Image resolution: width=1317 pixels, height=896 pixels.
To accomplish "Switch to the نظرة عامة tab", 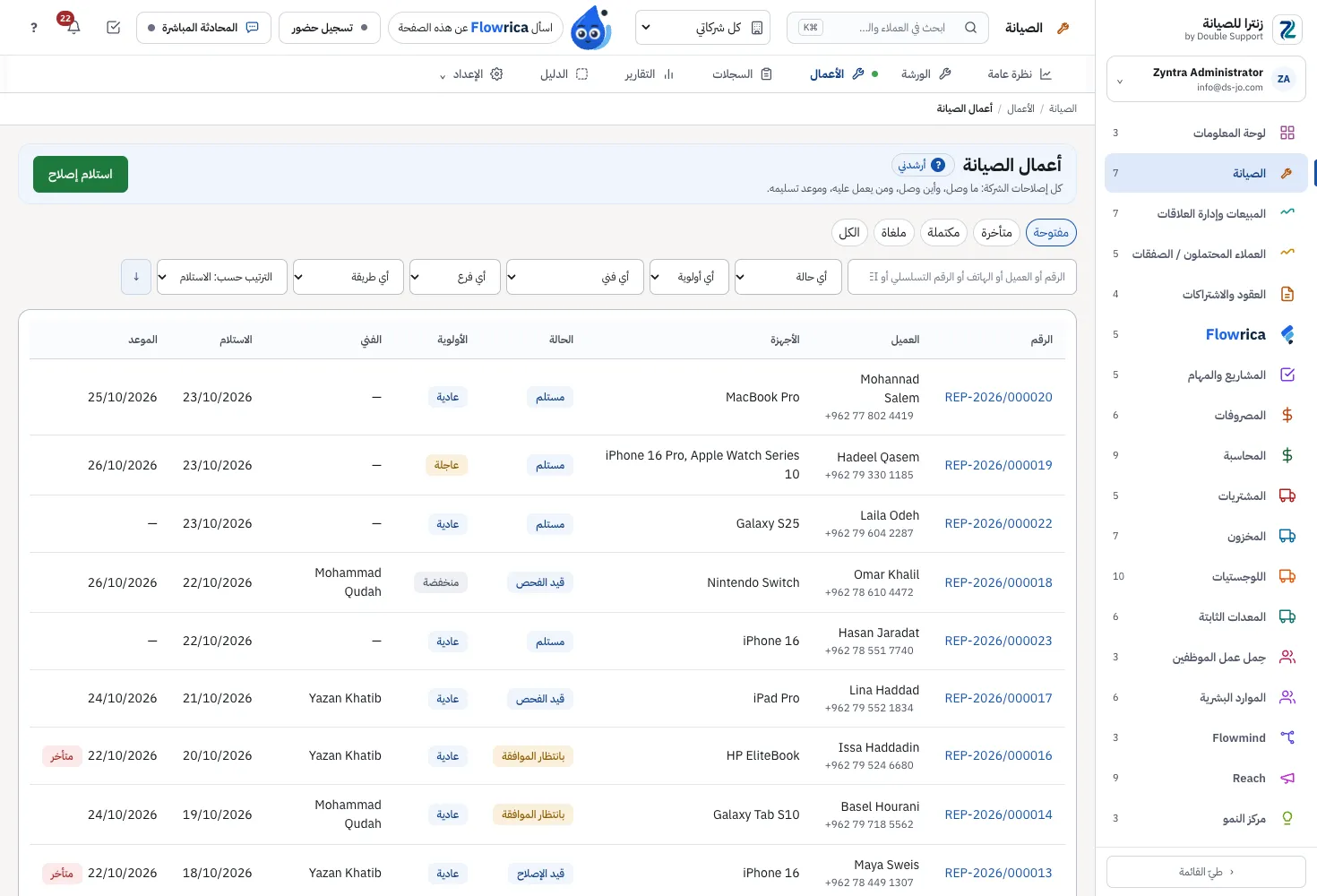I will (x=1020, y=74).
